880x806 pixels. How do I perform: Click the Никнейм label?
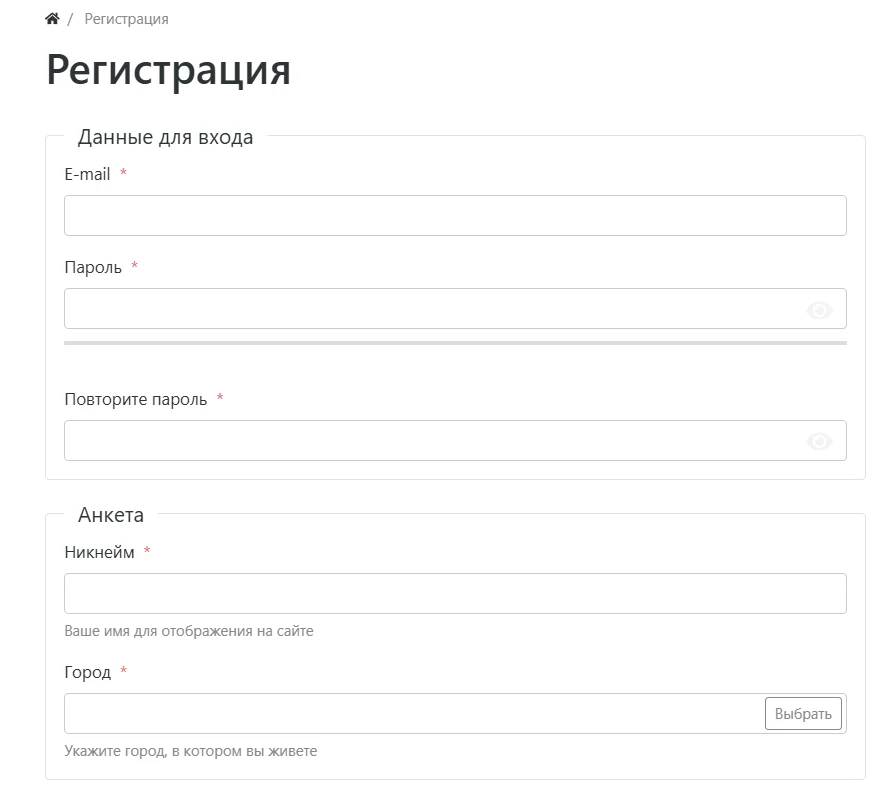click(99, 552)
